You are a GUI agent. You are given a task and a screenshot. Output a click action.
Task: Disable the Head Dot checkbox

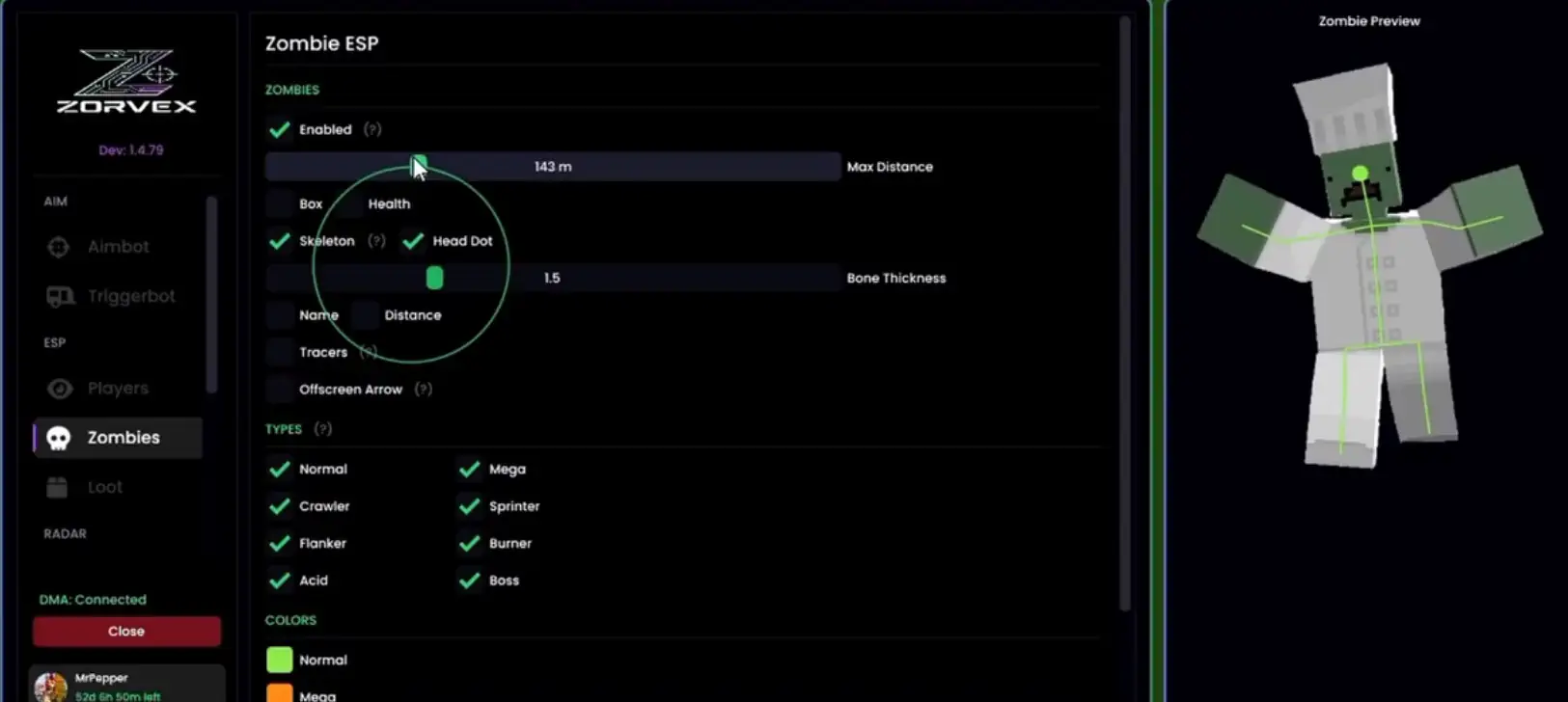click(x=413, y=241)
